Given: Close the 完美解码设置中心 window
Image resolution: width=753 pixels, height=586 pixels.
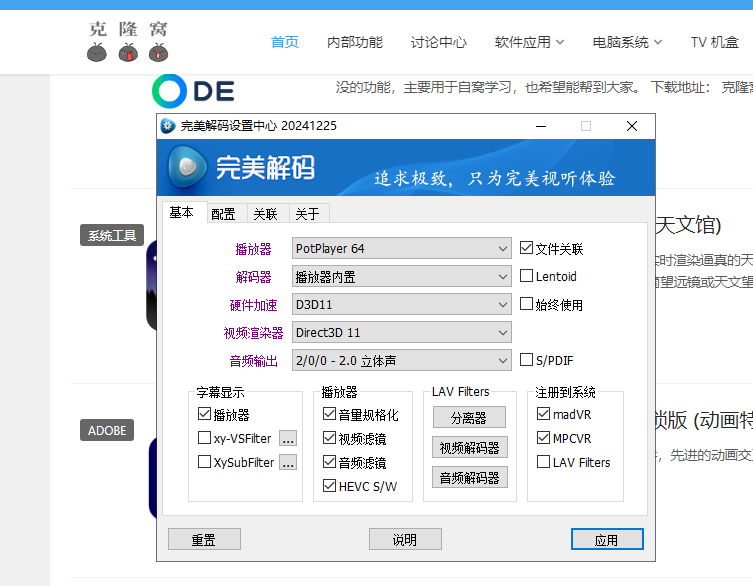Looking at the screenshot, I should tap(632, 126).
